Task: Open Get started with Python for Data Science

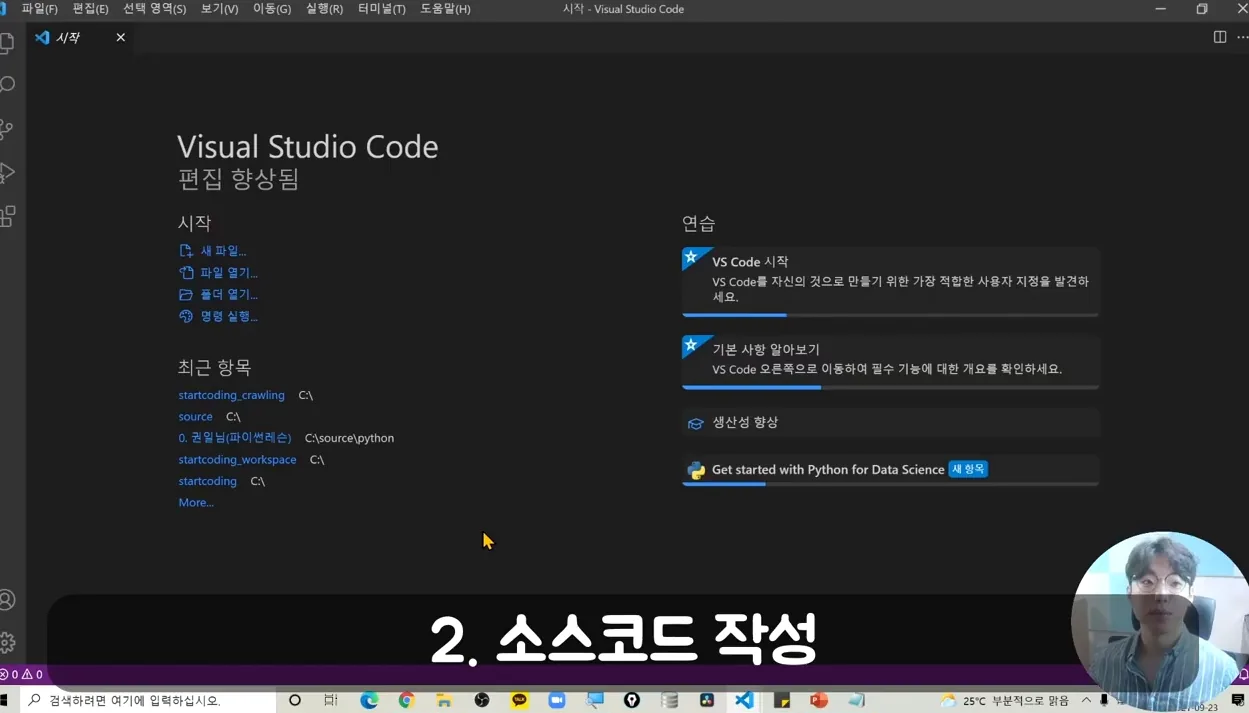Action: tap(890, 470)
